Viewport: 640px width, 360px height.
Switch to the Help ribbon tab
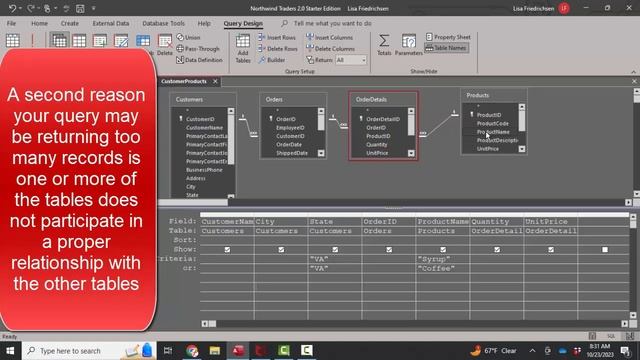204,23
